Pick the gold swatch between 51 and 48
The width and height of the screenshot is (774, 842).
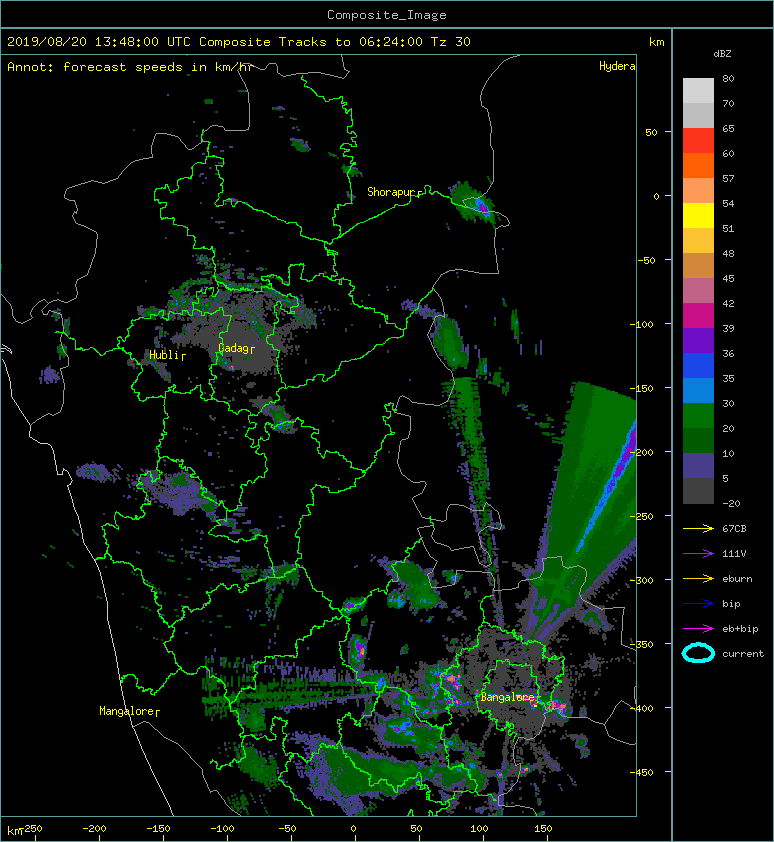tap(698, 241)
